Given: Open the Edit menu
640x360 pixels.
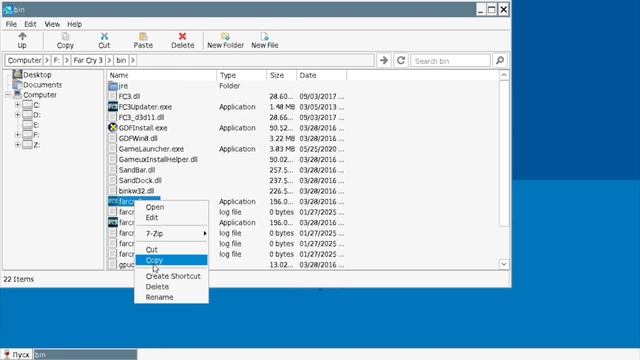Looking at the screenshot, I should 30,24.
